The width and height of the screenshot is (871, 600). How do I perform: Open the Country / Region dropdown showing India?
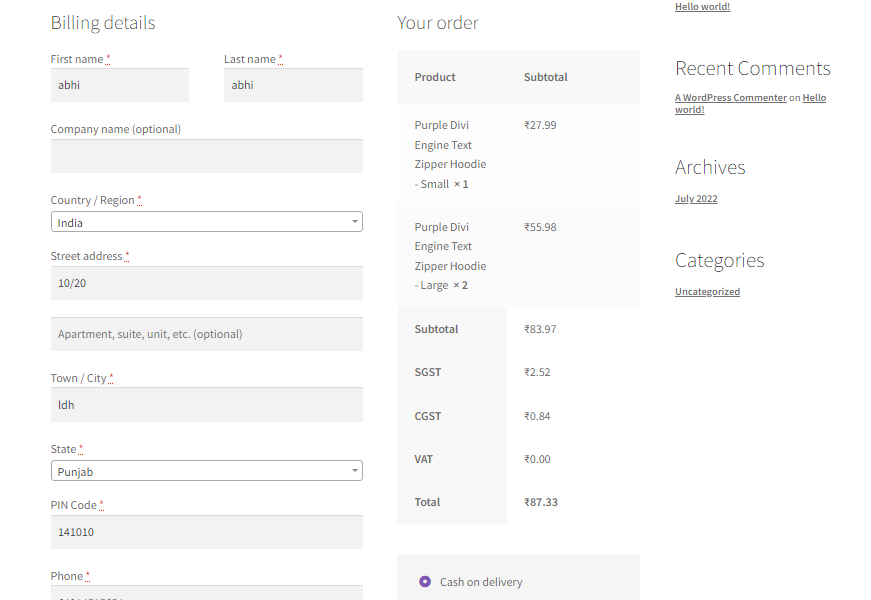(x=207, y=222)
